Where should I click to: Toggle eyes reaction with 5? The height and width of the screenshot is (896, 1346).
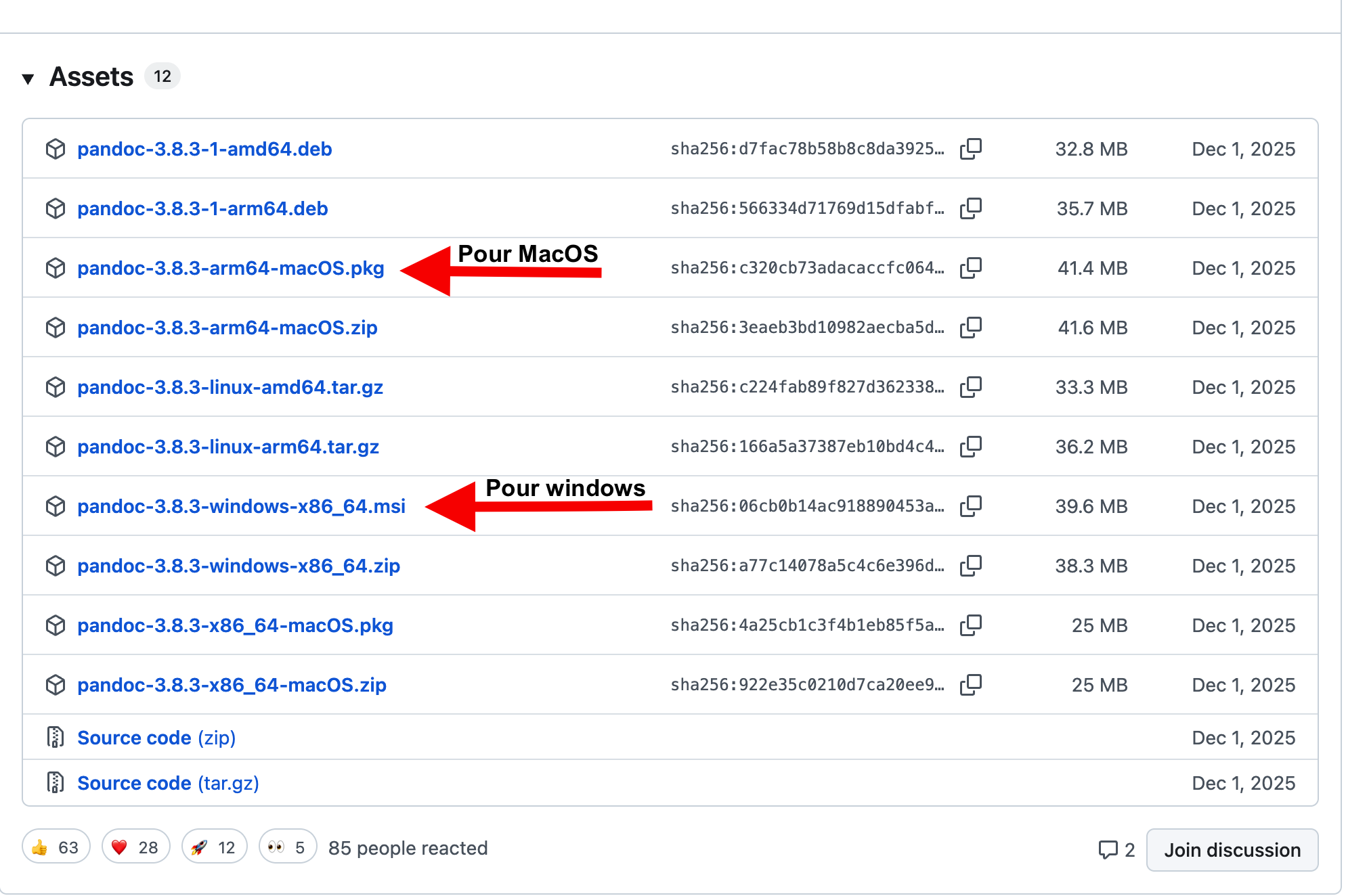point(288,847)
